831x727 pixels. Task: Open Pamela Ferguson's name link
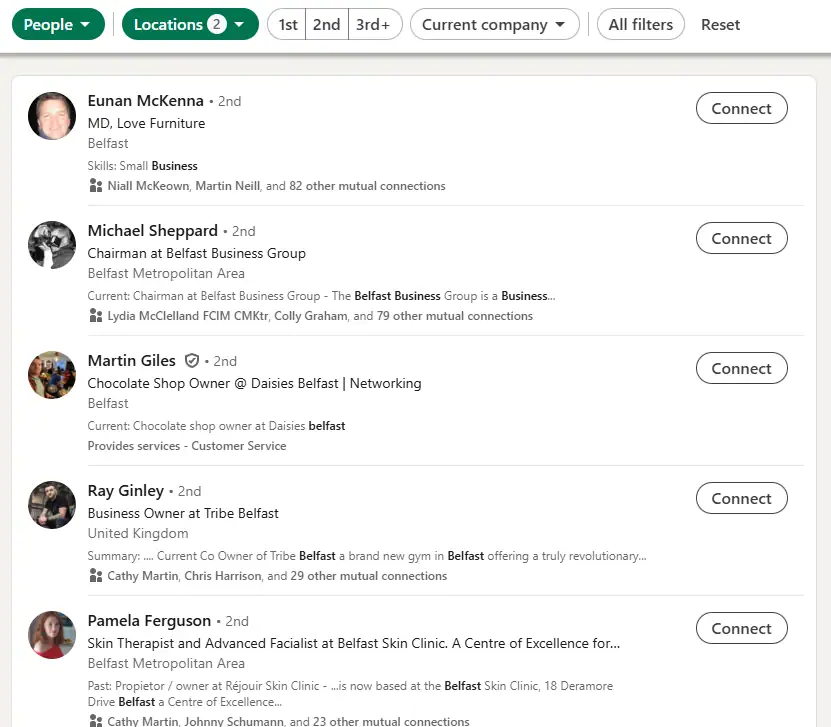(x=149, y=620)
